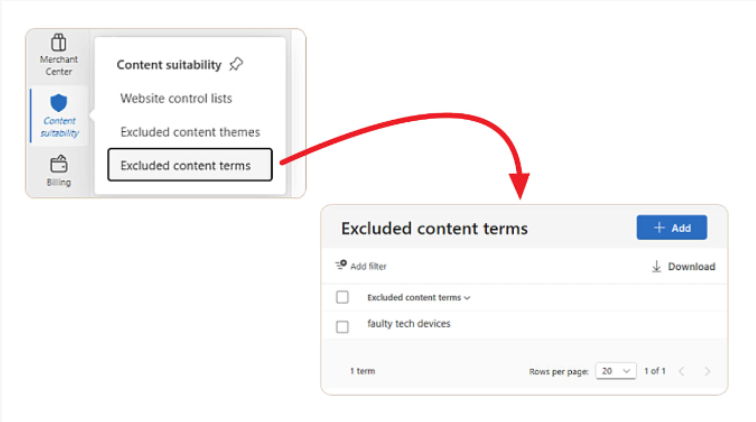756x422 pixels.
Task: Open the Billing wallet icon
Action: pyautogui.click(x=59, y=164)
